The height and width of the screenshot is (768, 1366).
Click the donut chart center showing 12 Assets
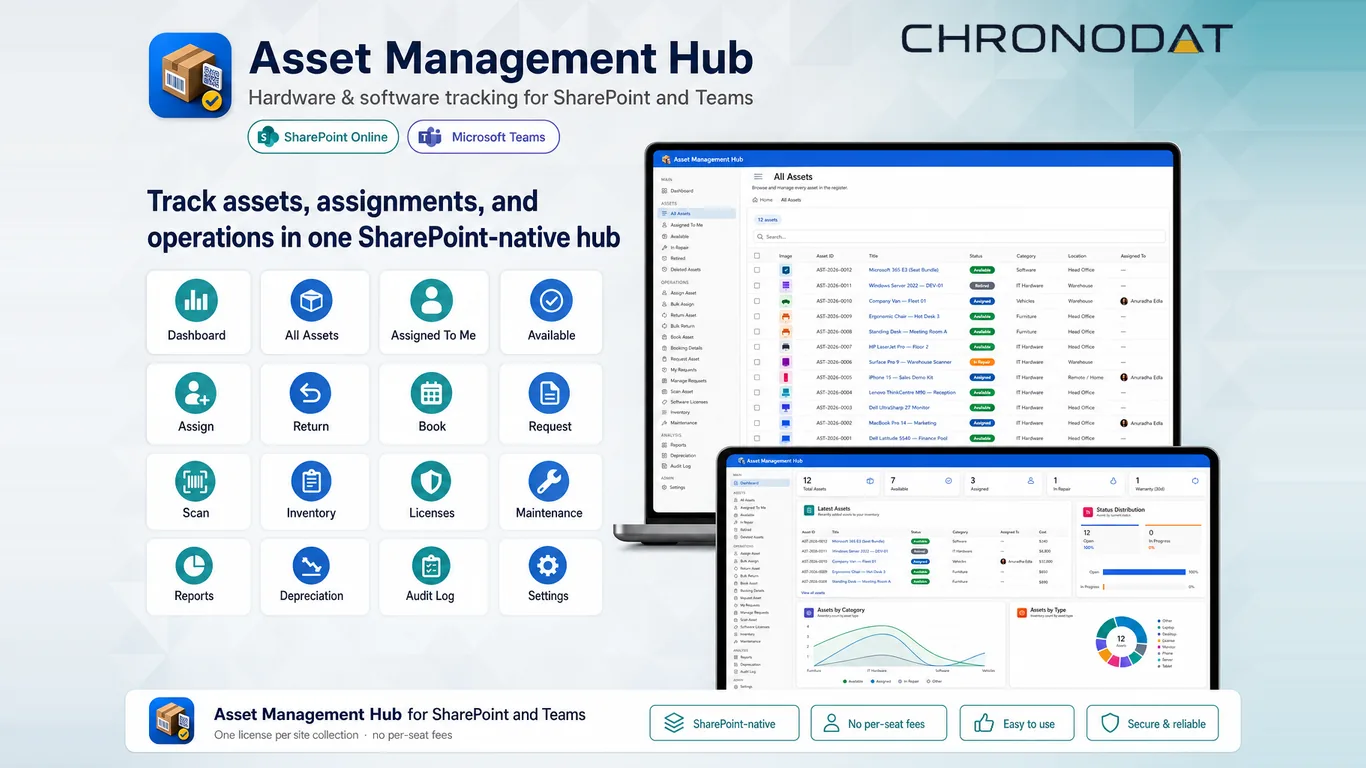1120,641
